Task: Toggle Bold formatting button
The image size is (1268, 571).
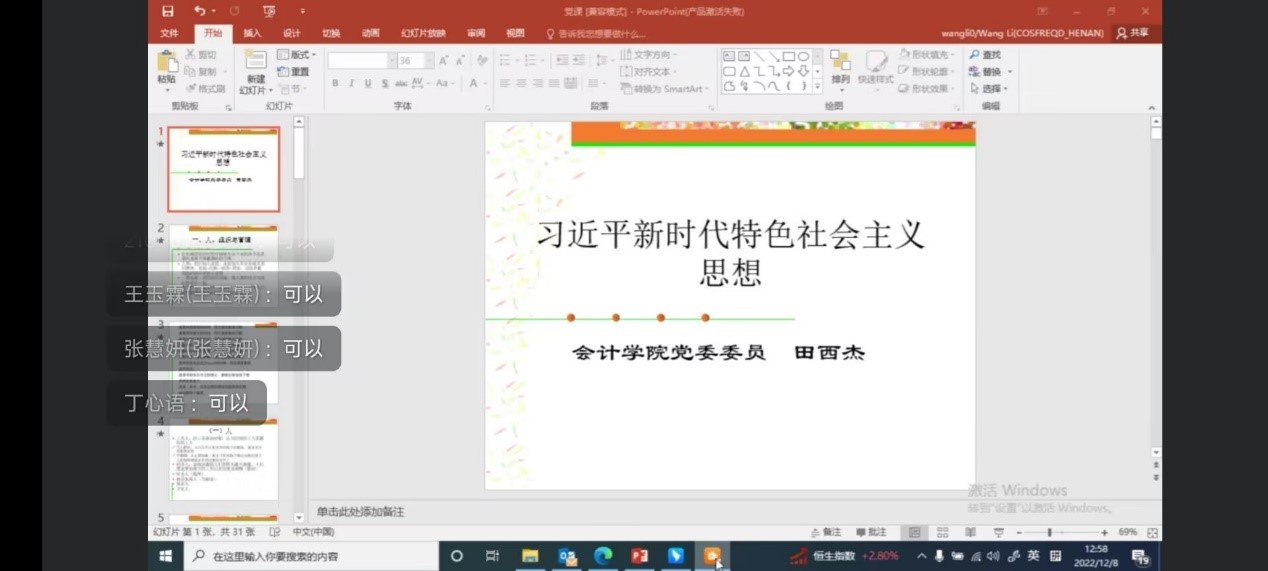Action: click(x=335, y=84)
